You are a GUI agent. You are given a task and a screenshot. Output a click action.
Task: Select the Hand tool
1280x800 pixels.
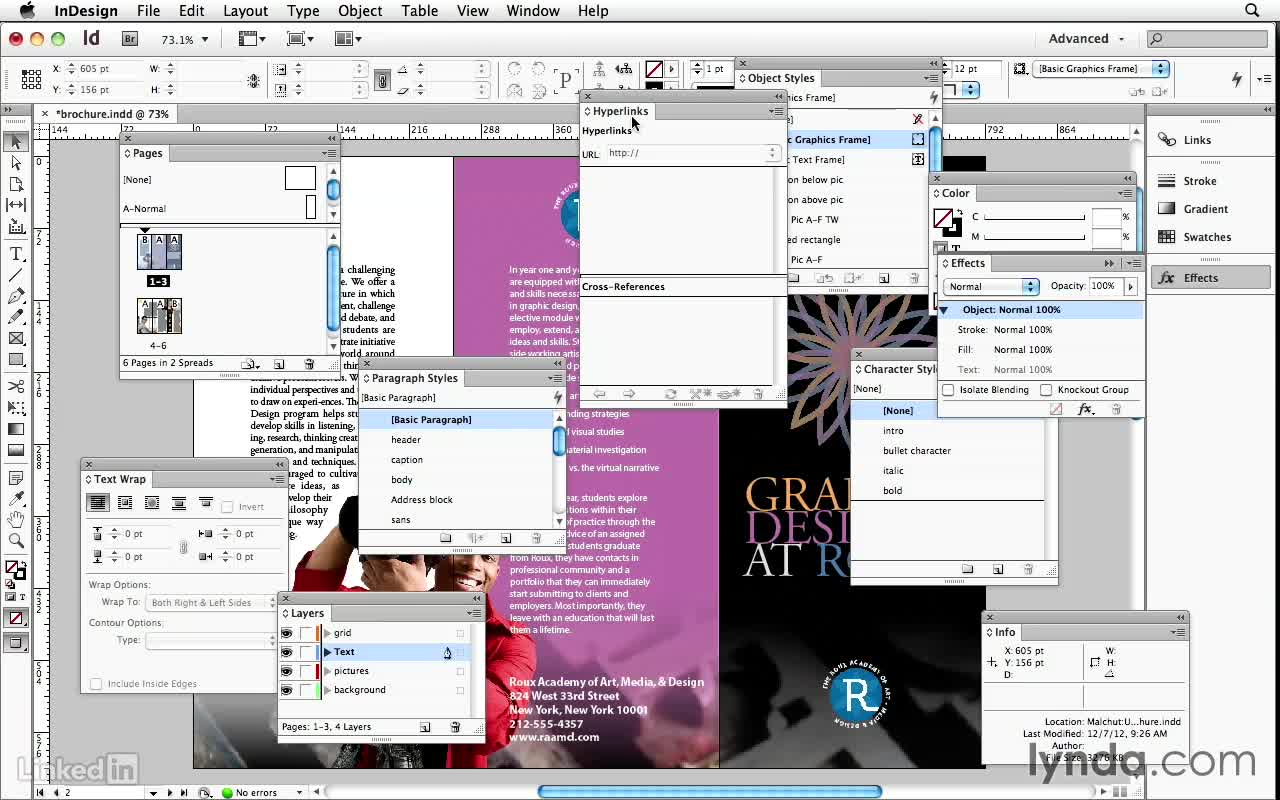click(16, 520)
